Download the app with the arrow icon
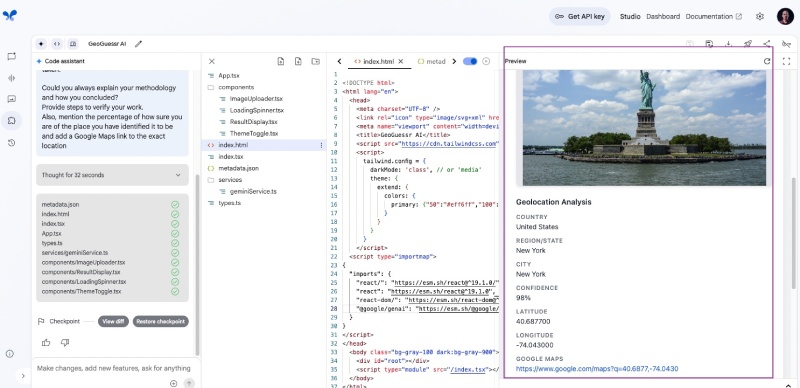This screenshot has width=800, height=388. tap(729, 44)
